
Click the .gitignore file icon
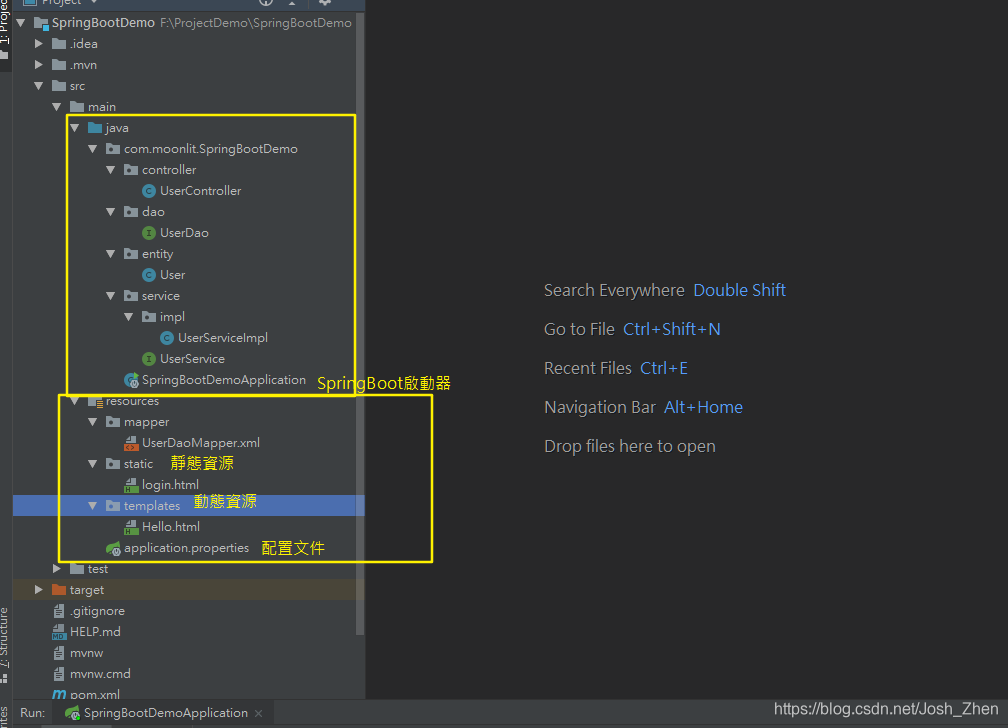pyautogui.click(x=59, y=611)
